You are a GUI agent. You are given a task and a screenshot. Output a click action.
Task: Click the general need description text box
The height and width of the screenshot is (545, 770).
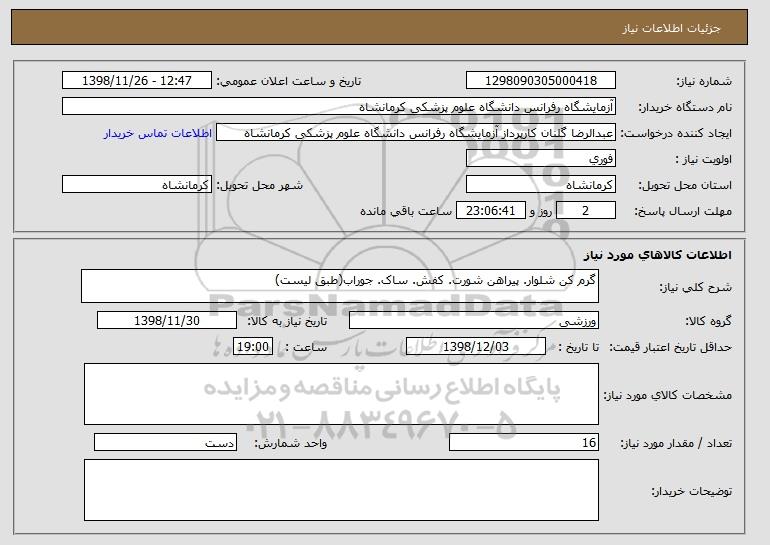coord(340,286)
